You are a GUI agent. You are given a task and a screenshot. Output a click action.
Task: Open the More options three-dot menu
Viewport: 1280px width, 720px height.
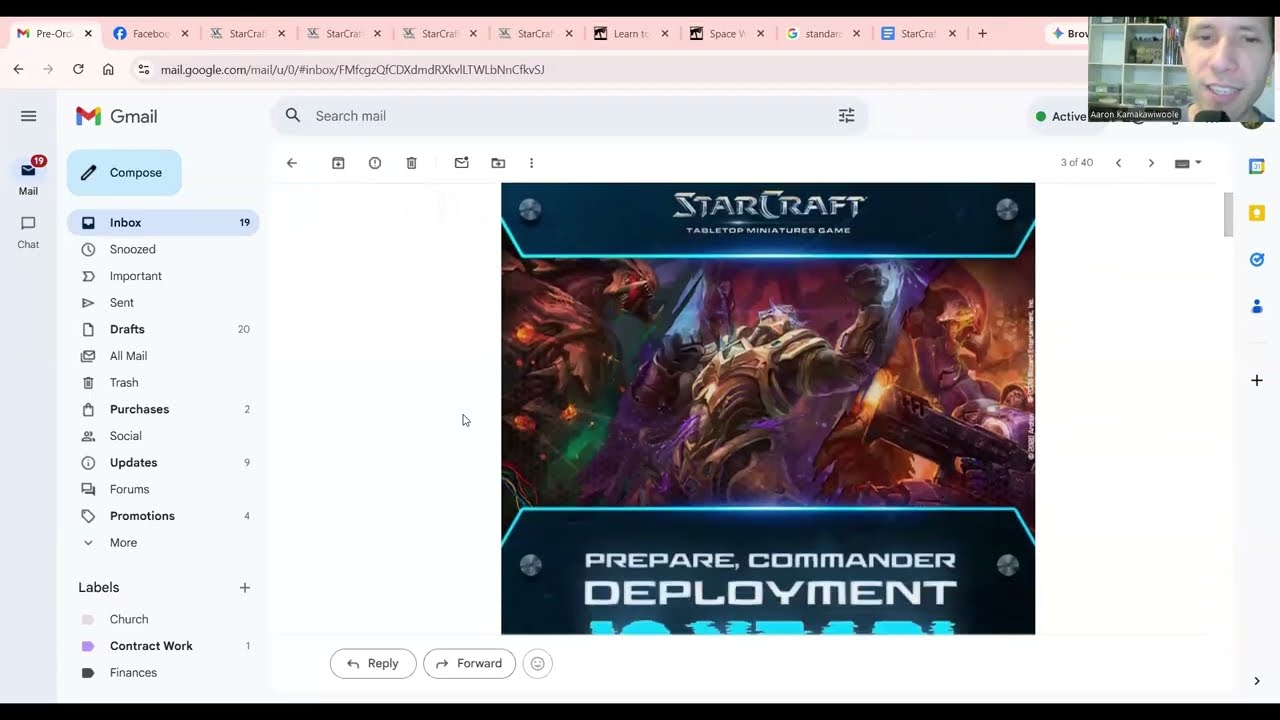point(531,163)
